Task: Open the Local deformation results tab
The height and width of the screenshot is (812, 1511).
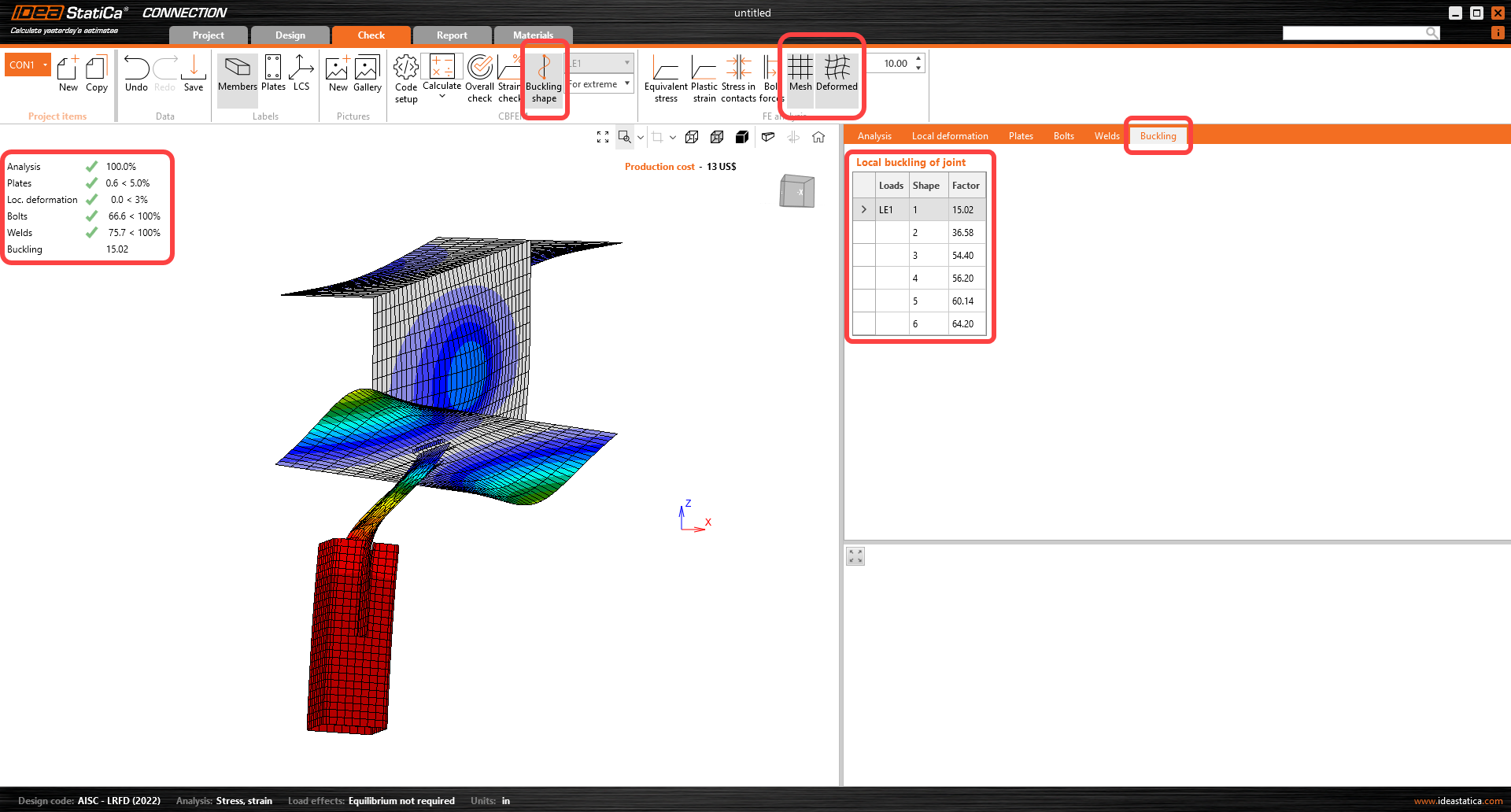Action: tap(950, 136)
